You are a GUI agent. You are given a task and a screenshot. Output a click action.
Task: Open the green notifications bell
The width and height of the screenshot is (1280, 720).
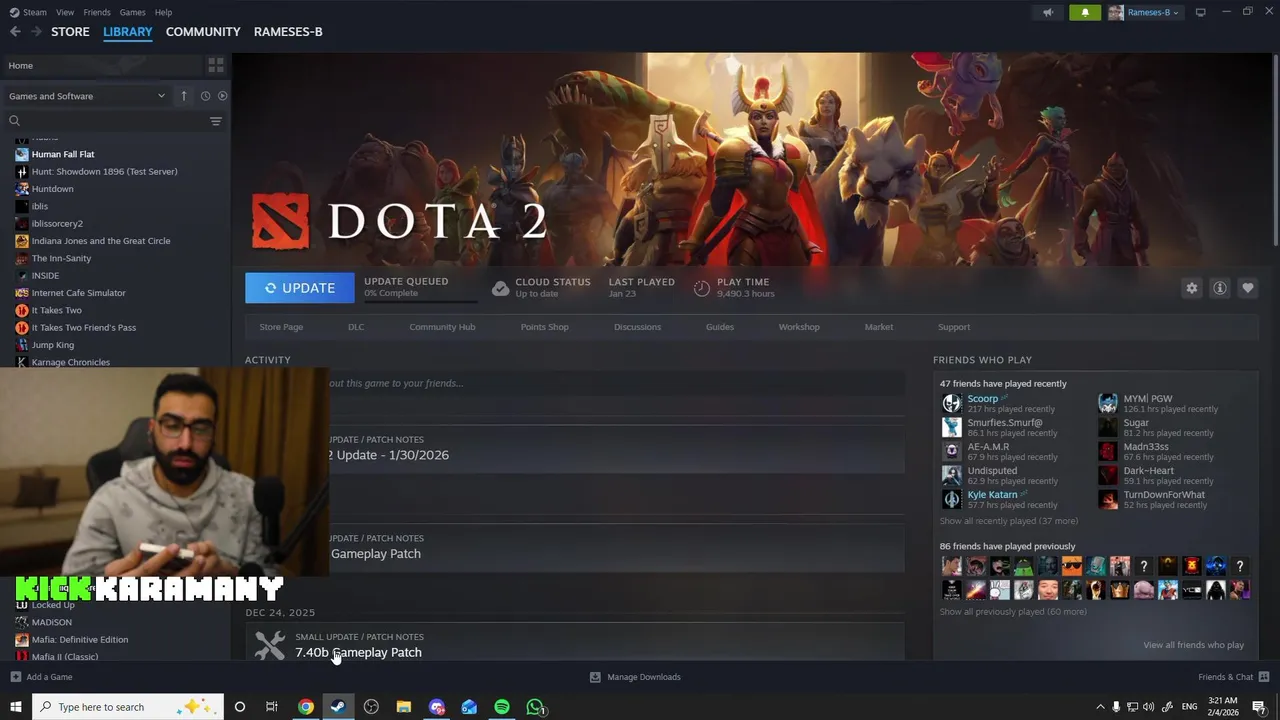pyautogui.click(x=1085, y=12)
